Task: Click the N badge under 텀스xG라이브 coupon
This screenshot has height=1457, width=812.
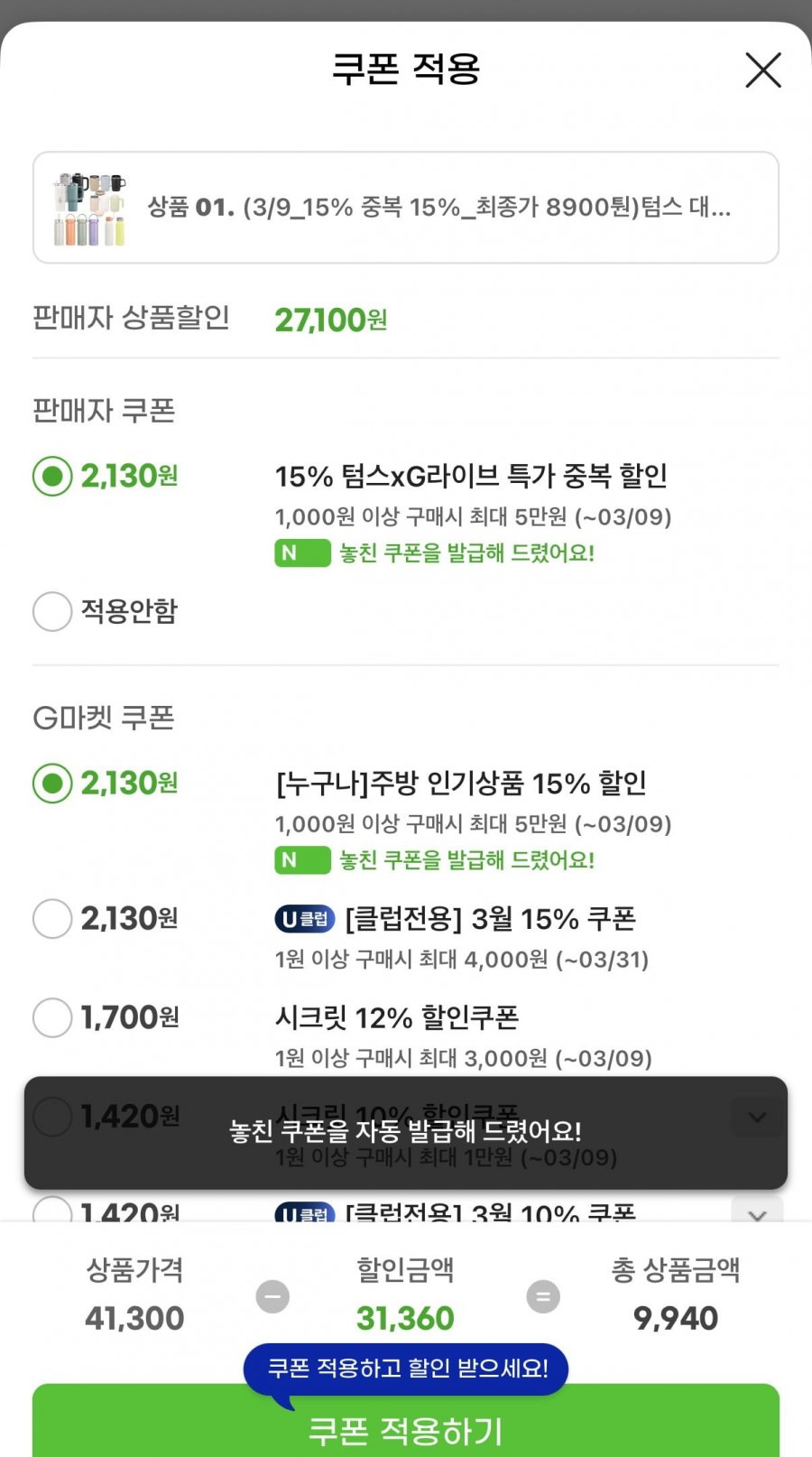Action: [x=302, y=553]
